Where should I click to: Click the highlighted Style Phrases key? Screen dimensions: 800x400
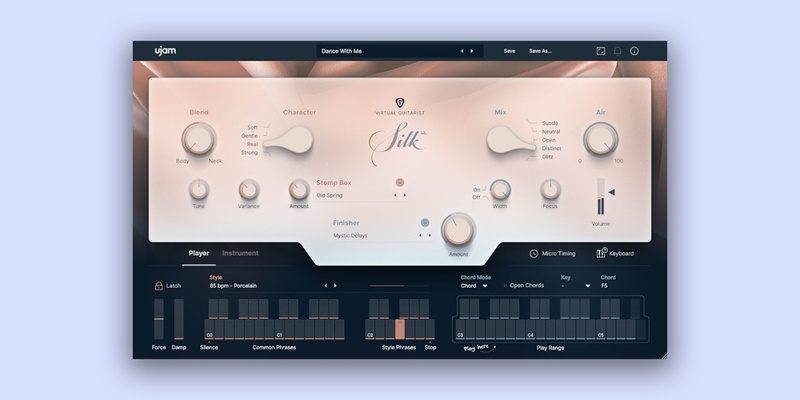399,330
